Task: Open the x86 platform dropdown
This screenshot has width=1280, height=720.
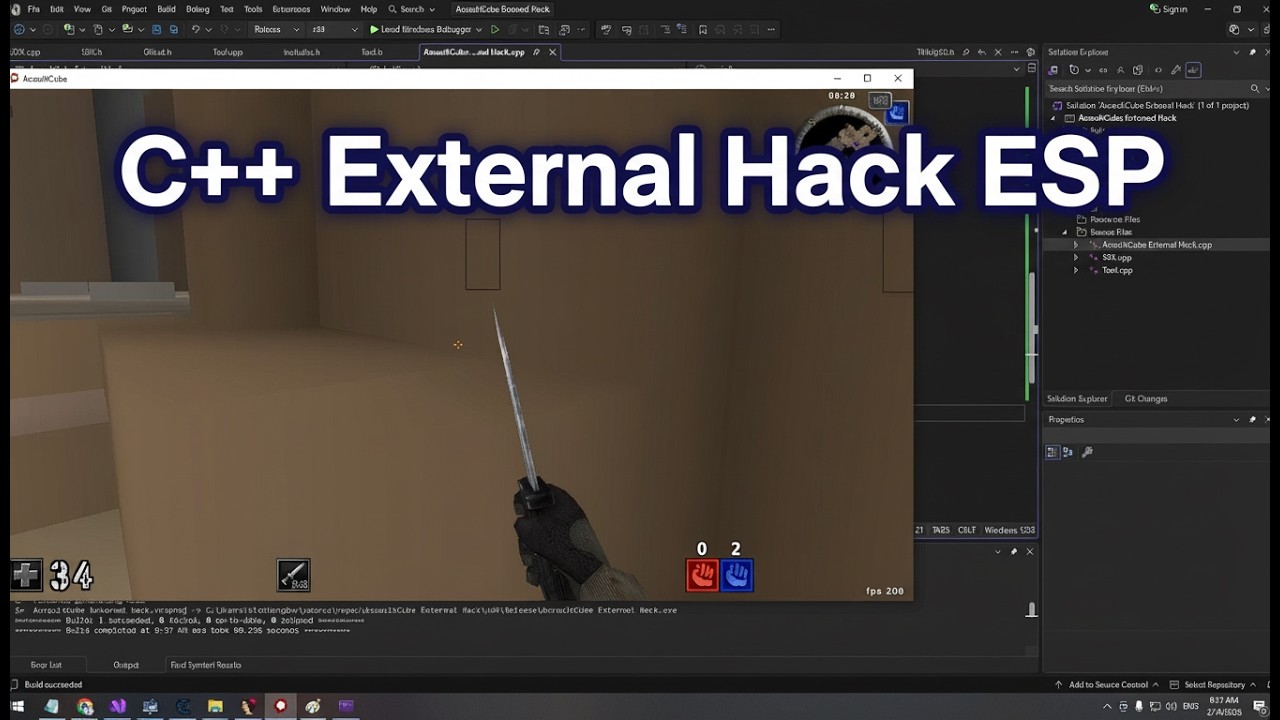Action: (334, 29)
